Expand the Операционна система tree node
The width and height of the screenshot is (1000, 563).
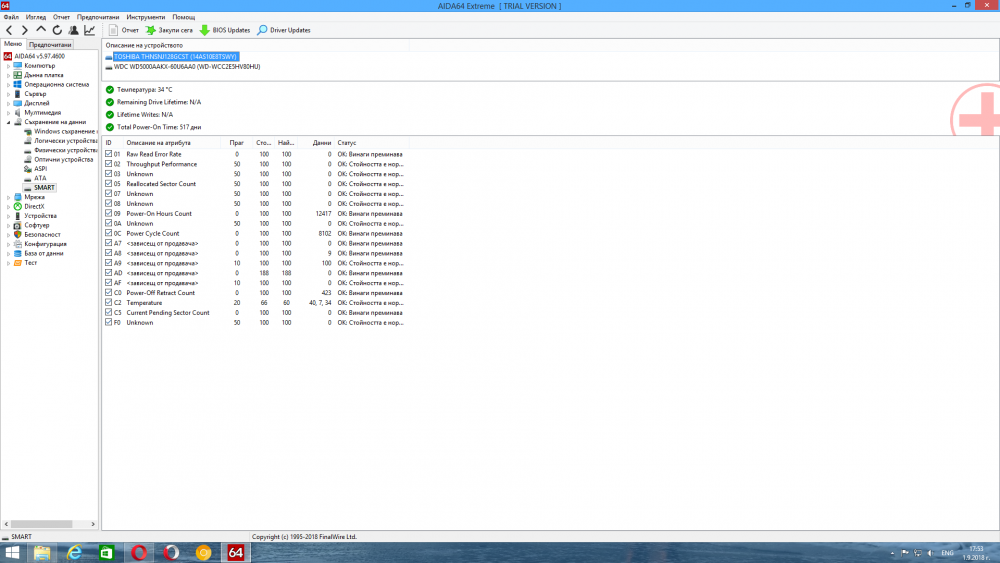pyautogui.click(x=8, y=84)
